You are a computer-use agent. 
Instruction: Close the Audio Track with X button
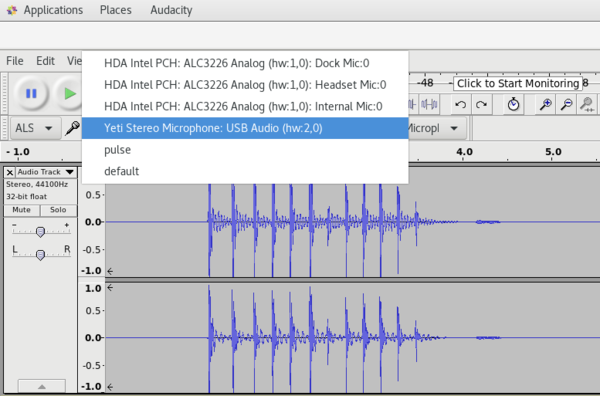(10, 173)
